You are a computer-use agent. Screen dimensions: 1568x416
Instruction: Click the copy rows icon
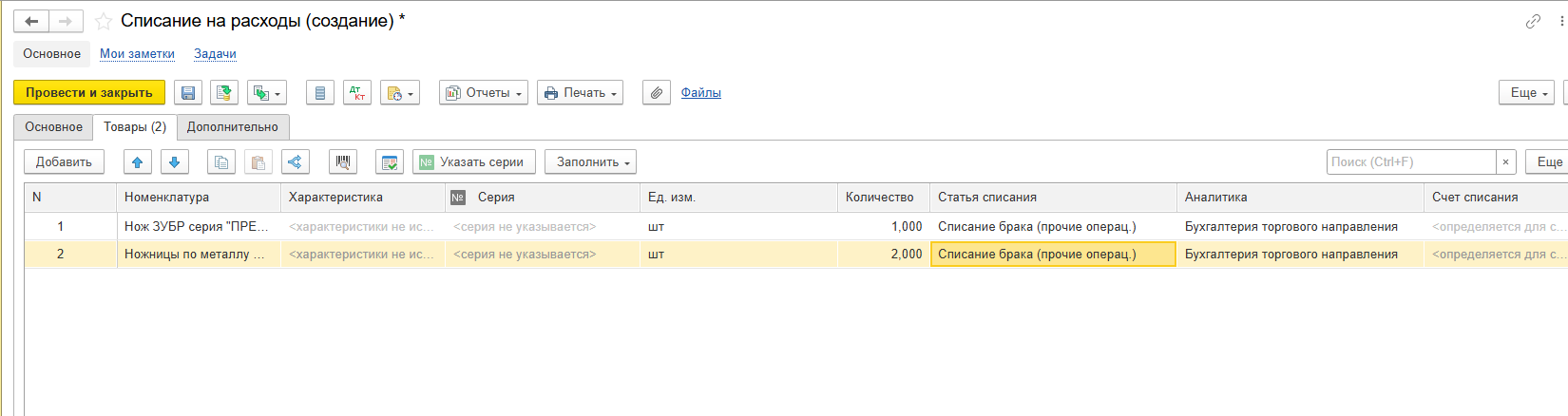pos(221,162)
